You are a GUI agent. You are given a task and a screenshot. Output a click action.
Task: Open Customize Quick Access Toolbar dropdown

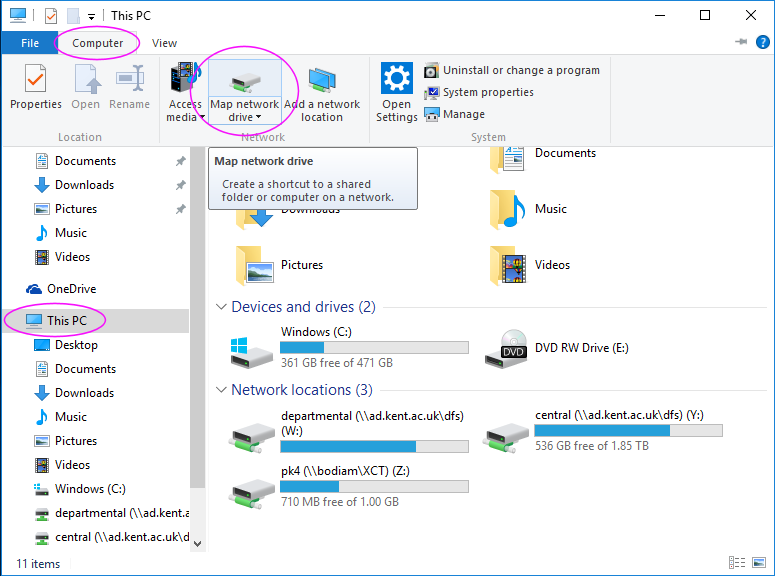coord(91,16)
